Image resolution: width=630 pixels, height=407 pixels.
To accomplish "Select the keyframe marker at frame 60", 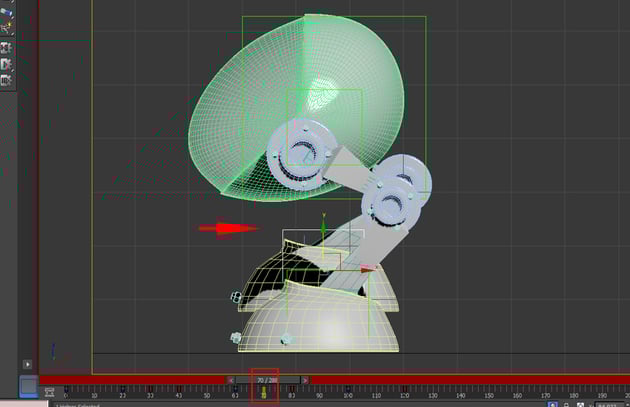I will point(235,389).
